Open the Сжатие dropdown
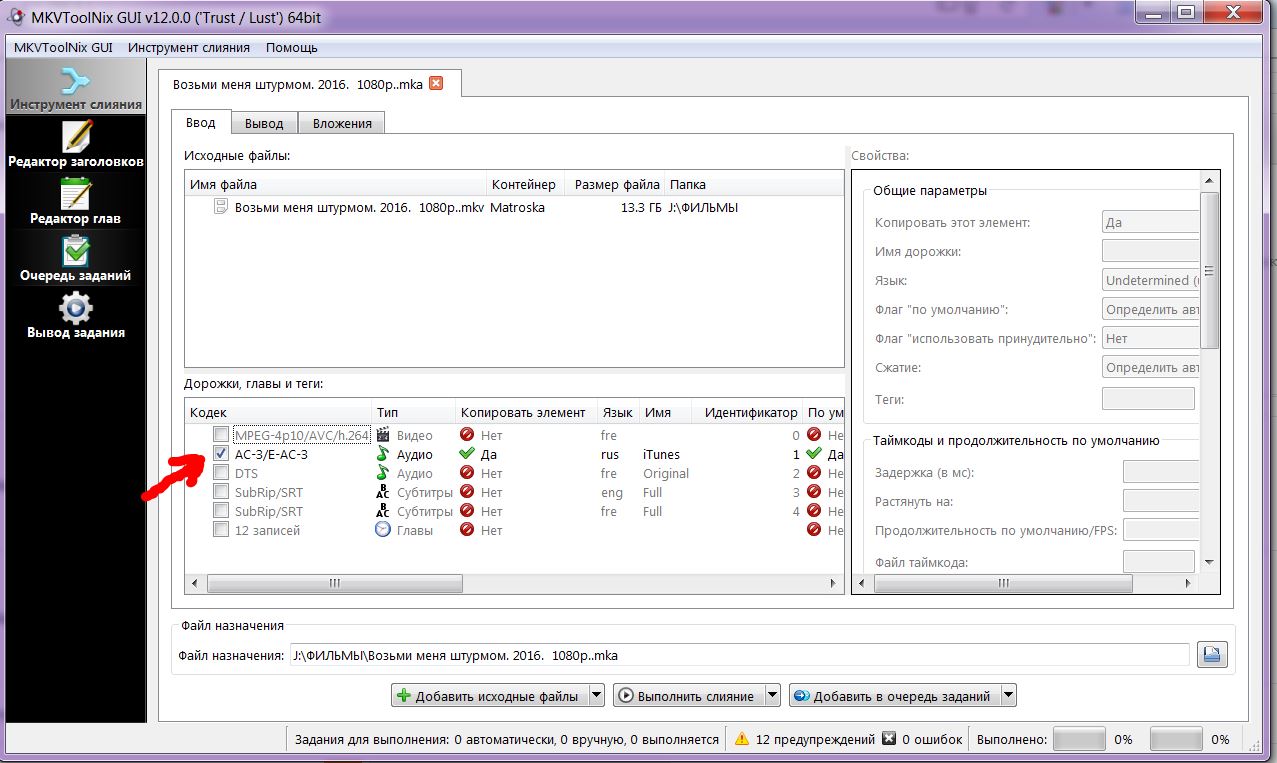 click(1150, 368)
